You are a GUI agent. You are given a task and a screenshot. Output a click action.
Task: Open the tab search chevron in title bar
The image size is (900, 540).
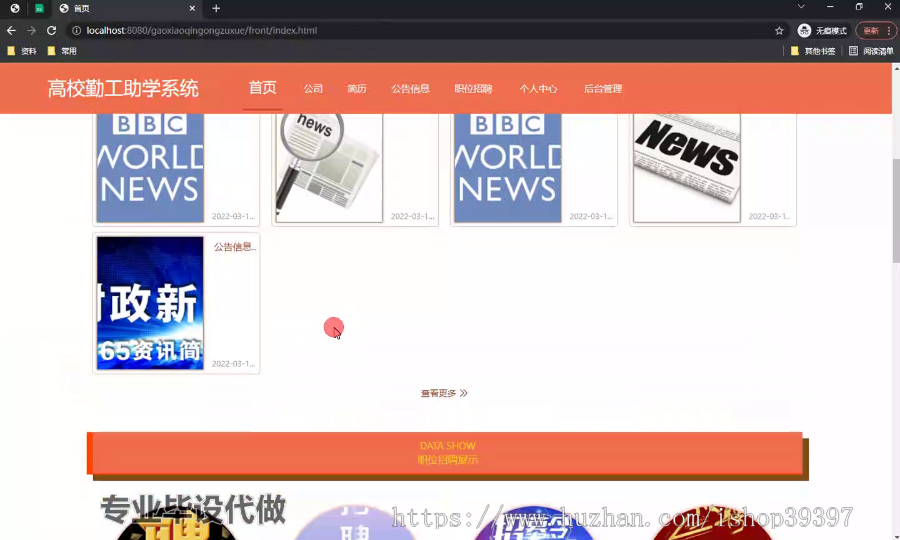(801, 7)
